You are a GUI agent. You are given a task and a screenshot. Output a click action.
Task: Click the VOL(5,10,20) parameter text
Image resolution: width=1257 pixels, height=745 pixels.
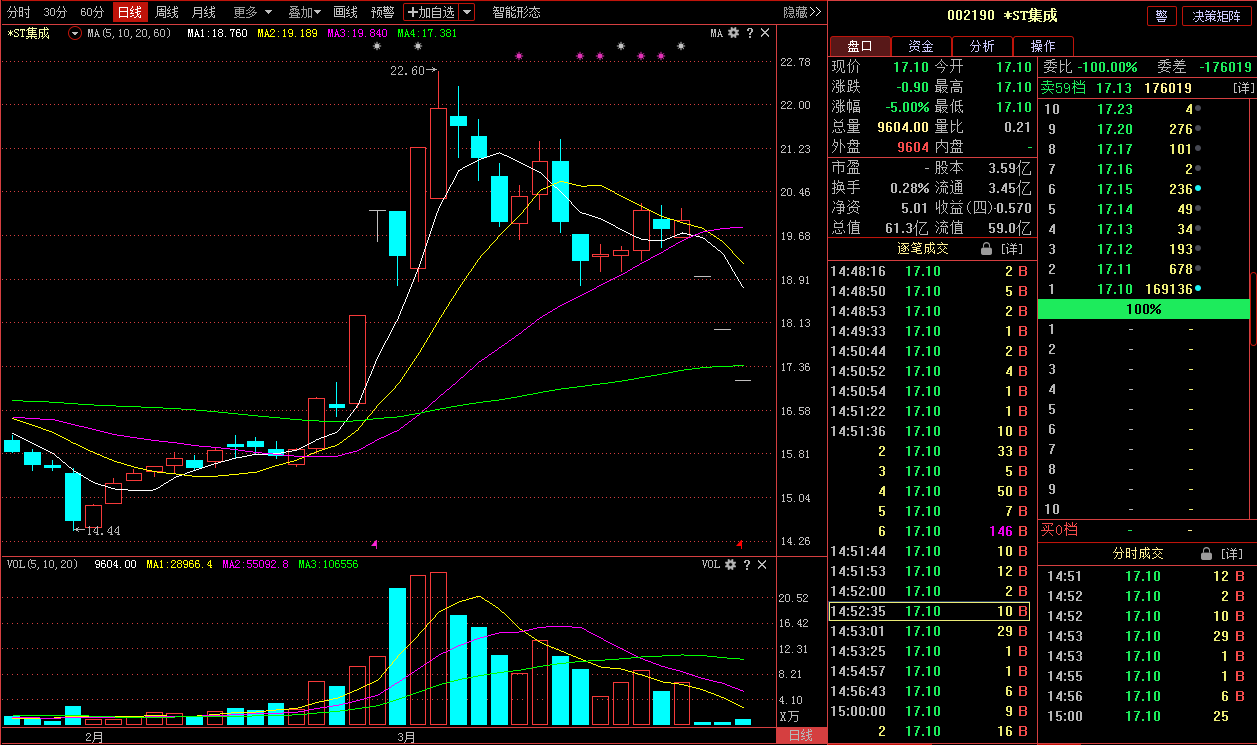tap(42, 564)
